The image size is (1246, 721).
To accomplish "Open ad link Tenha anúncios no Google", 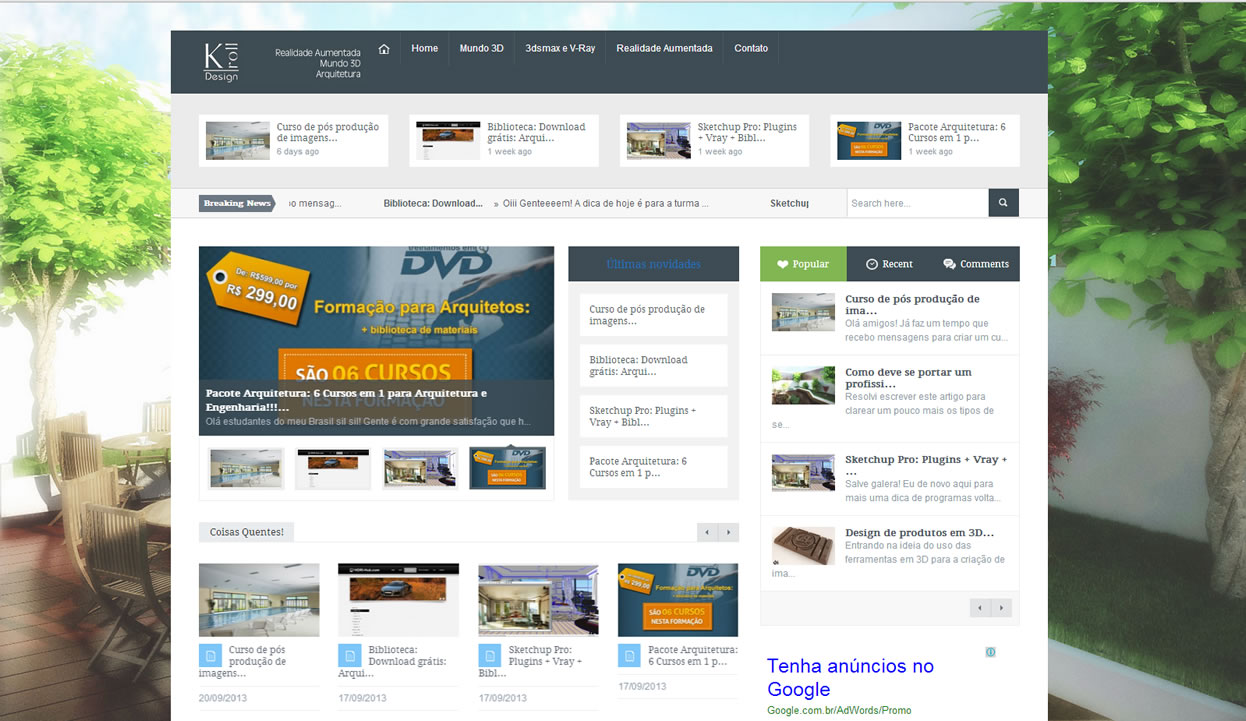I will (850, 677).
